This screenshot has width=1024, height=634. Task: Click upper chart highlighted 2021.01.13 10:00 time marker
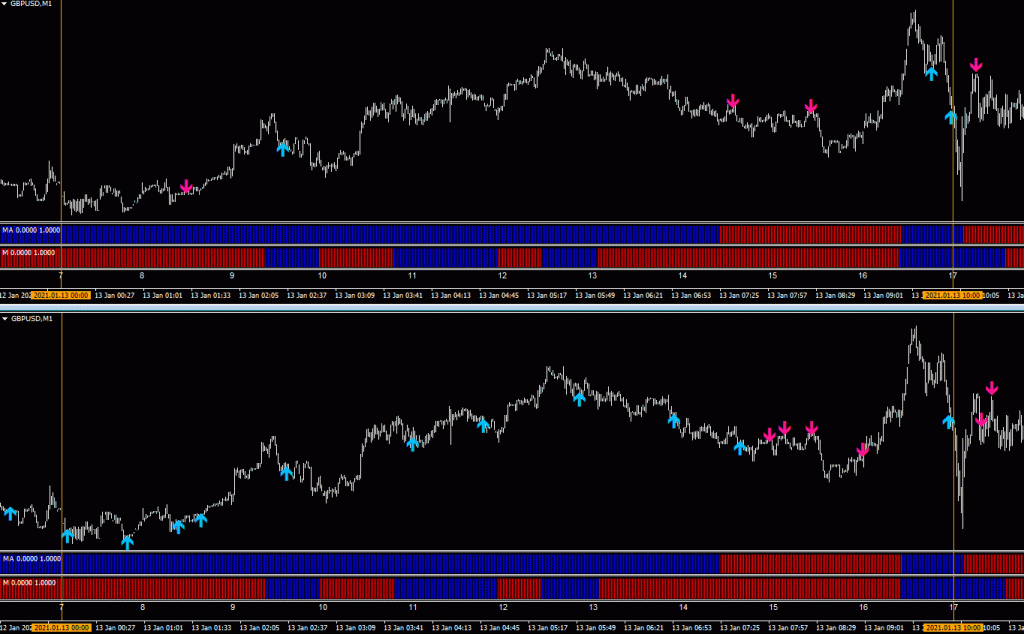click(953, 296)
